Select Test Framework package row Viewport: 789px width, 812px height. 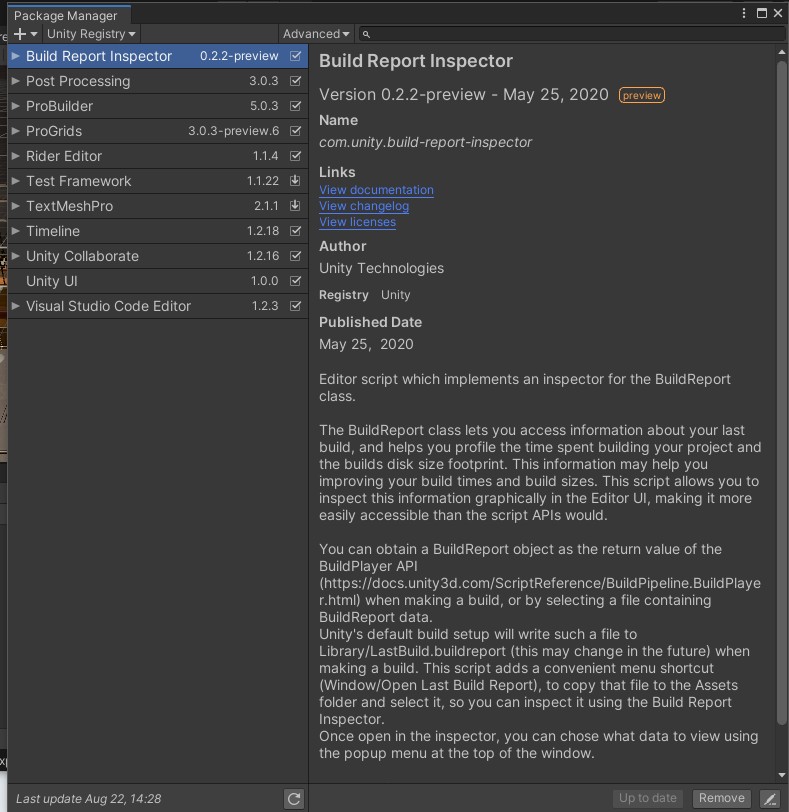pos(158,181)
